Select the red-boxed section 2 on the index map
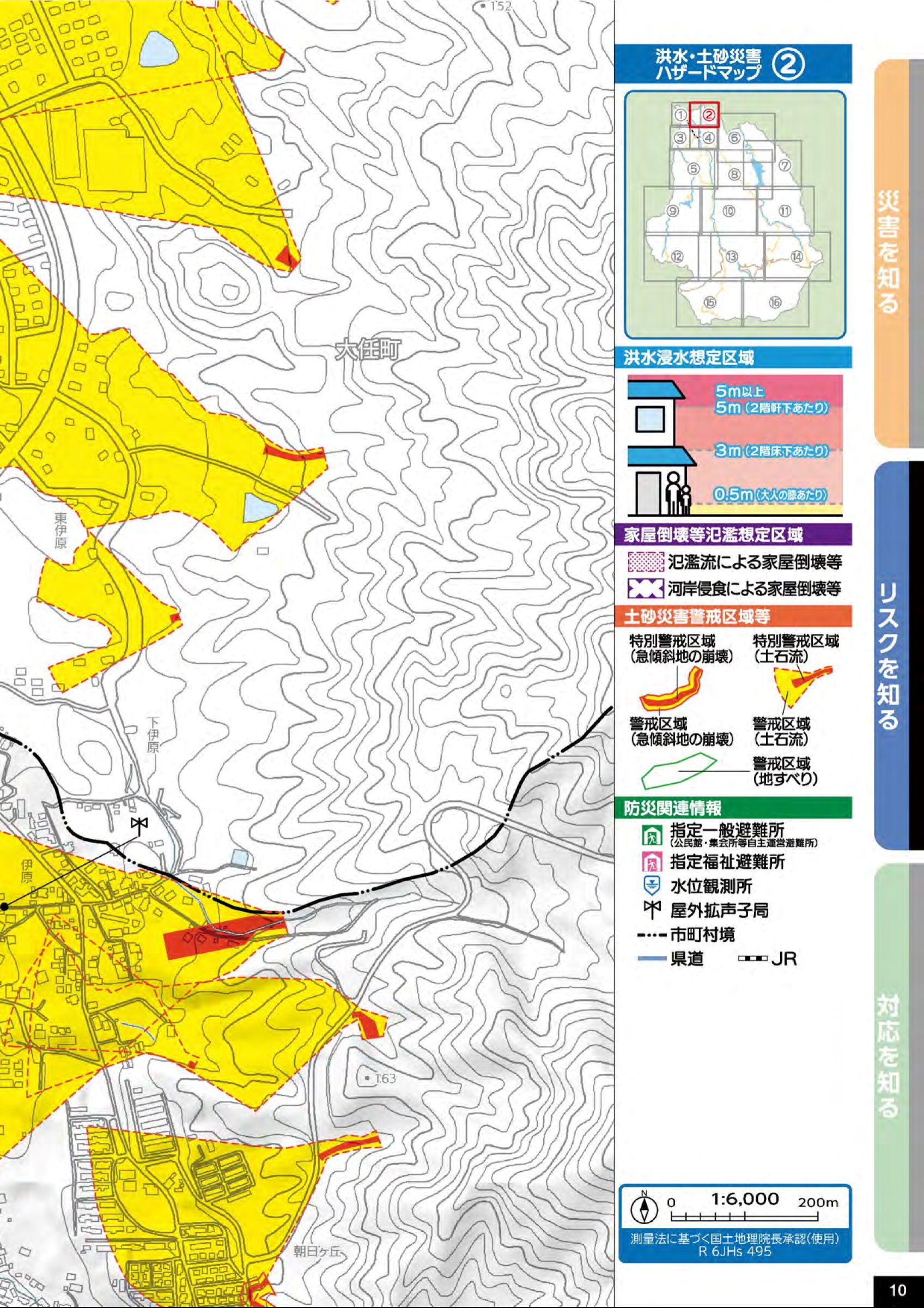Image resolution: width=924 pixels, height=1308 pixels. (705, 114)
